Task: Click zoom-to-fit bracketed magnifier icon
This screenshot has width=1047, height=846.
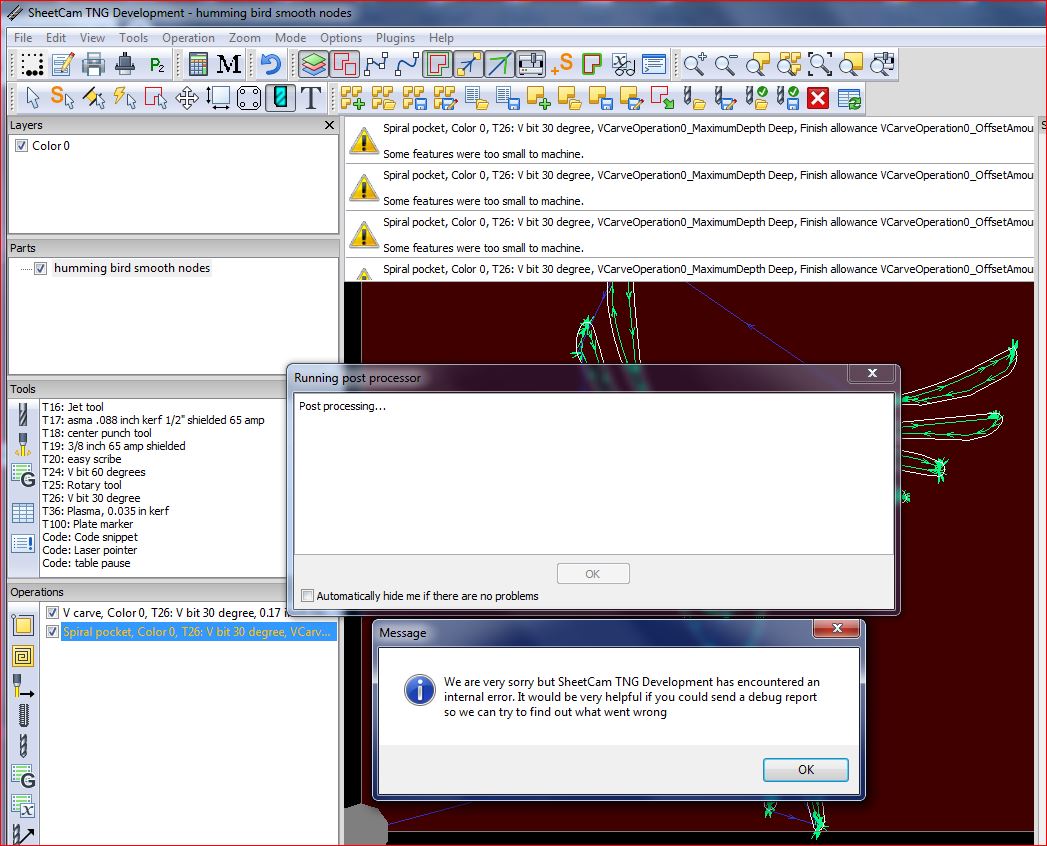Action: (820, 64)
